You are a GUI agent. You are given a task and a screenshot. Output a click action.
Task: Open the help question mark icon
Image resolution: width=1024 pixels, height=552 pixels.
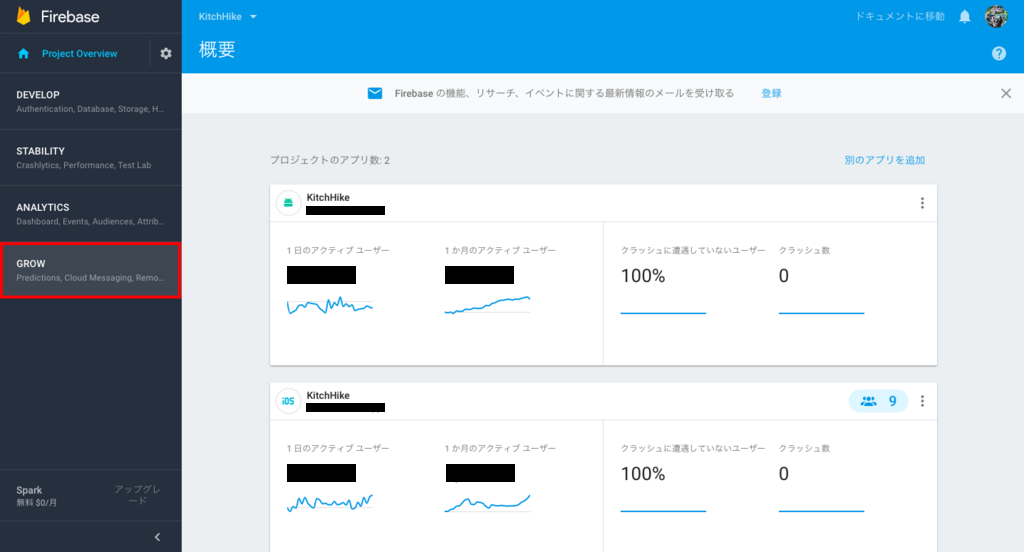coord(999,54)
